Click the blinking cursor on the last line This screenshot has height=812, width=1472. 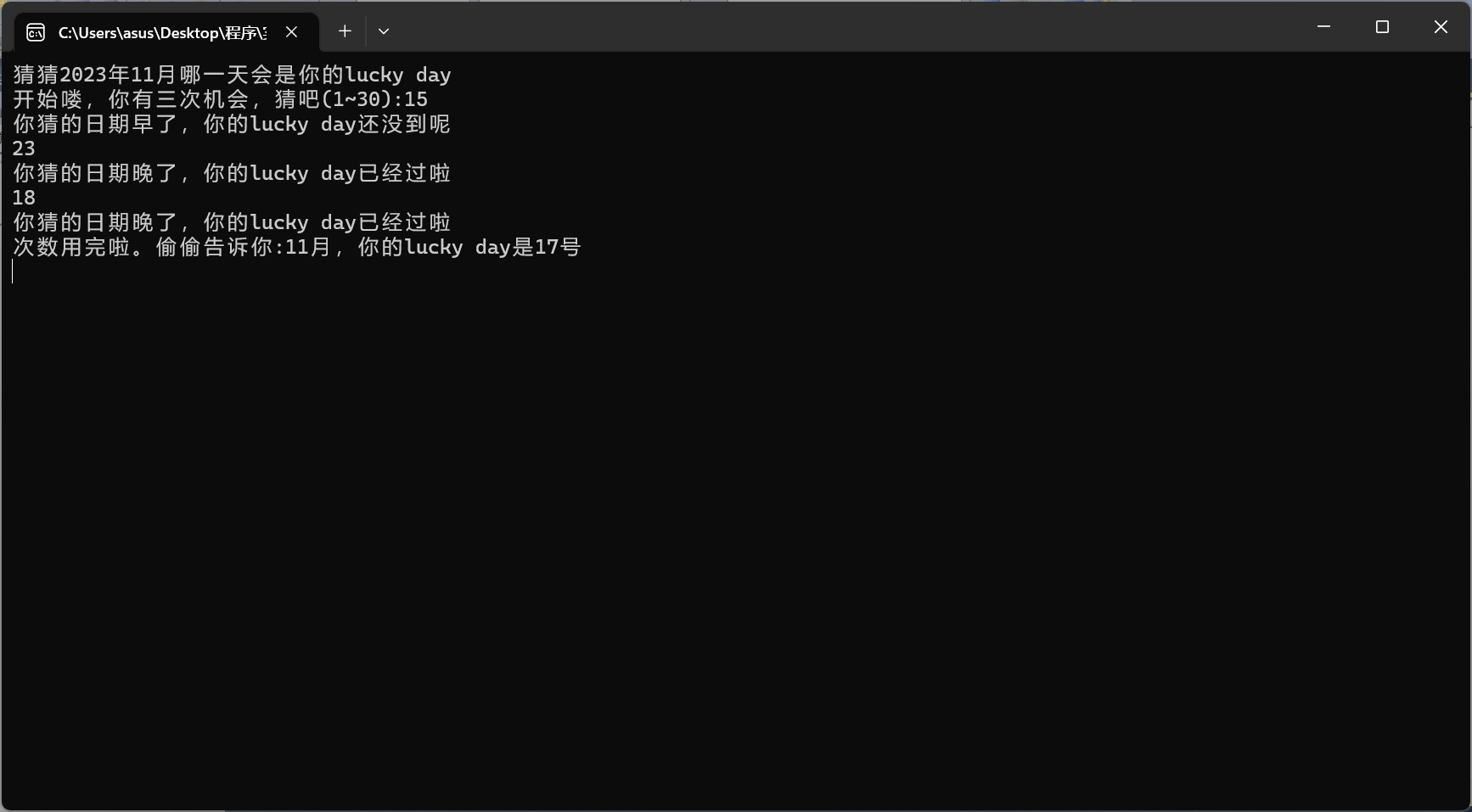(13, 272)
